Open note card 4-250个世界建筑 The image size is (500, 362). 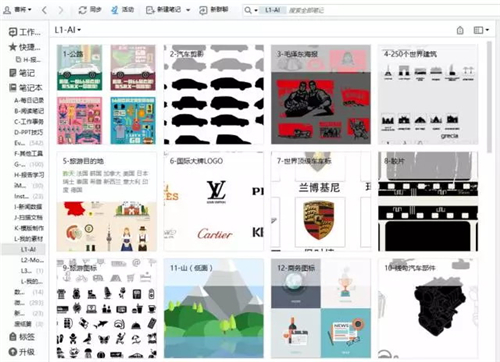(428, 95)
